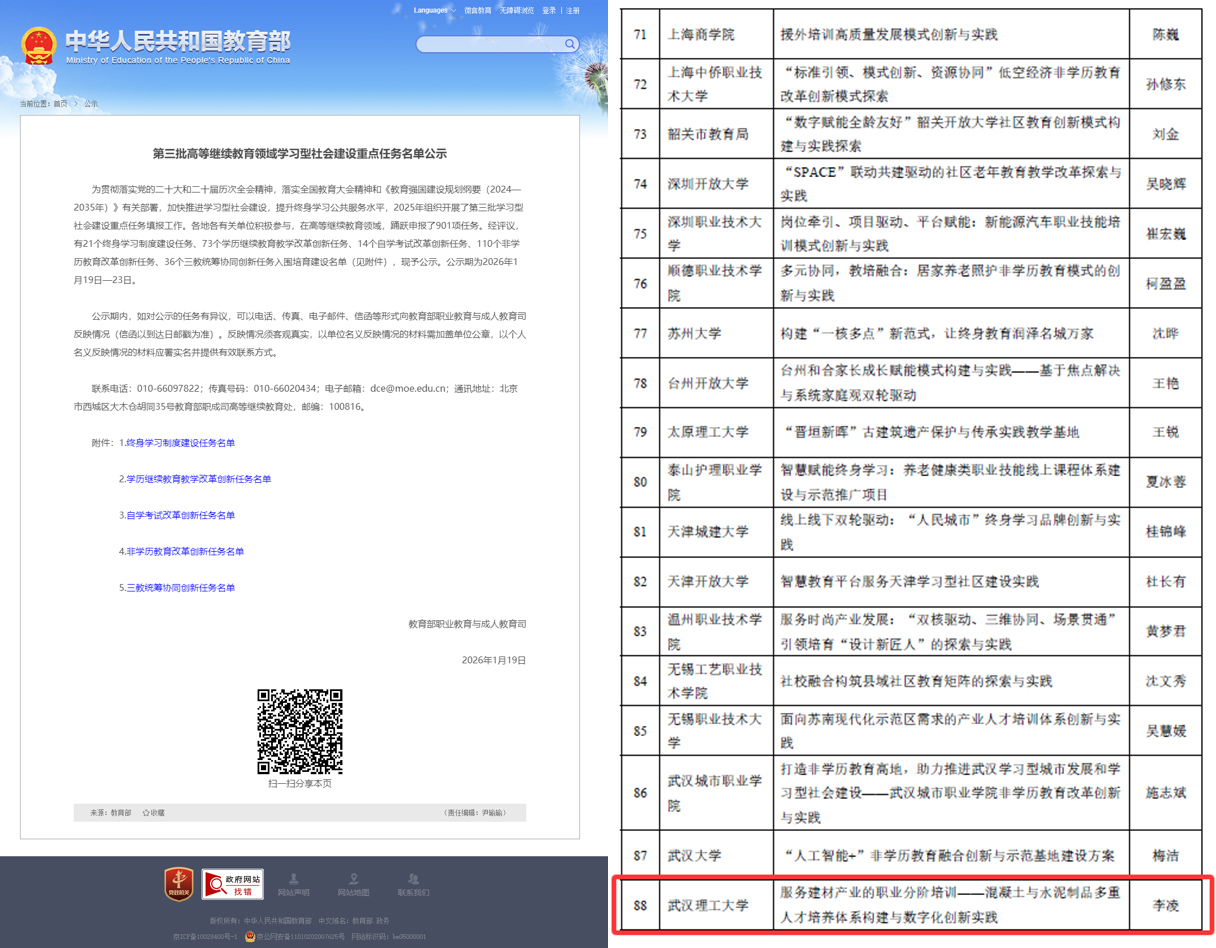Screen dimensions: 1216x948
Task: Click the police badge icon beside 京公网安备
Action: tap(250, 936)
